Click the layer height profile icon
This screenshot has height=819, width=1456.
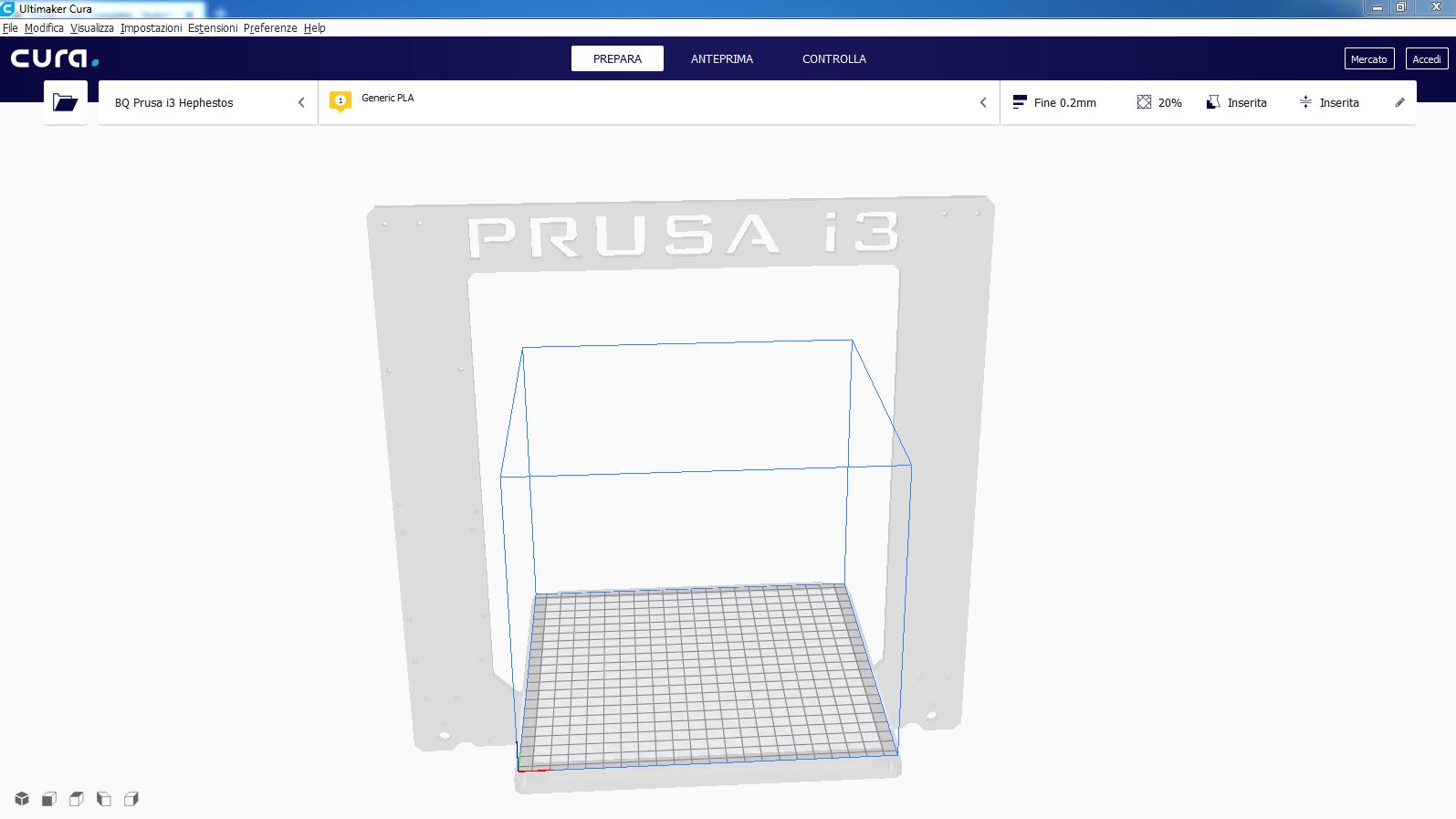[1020, 102]
